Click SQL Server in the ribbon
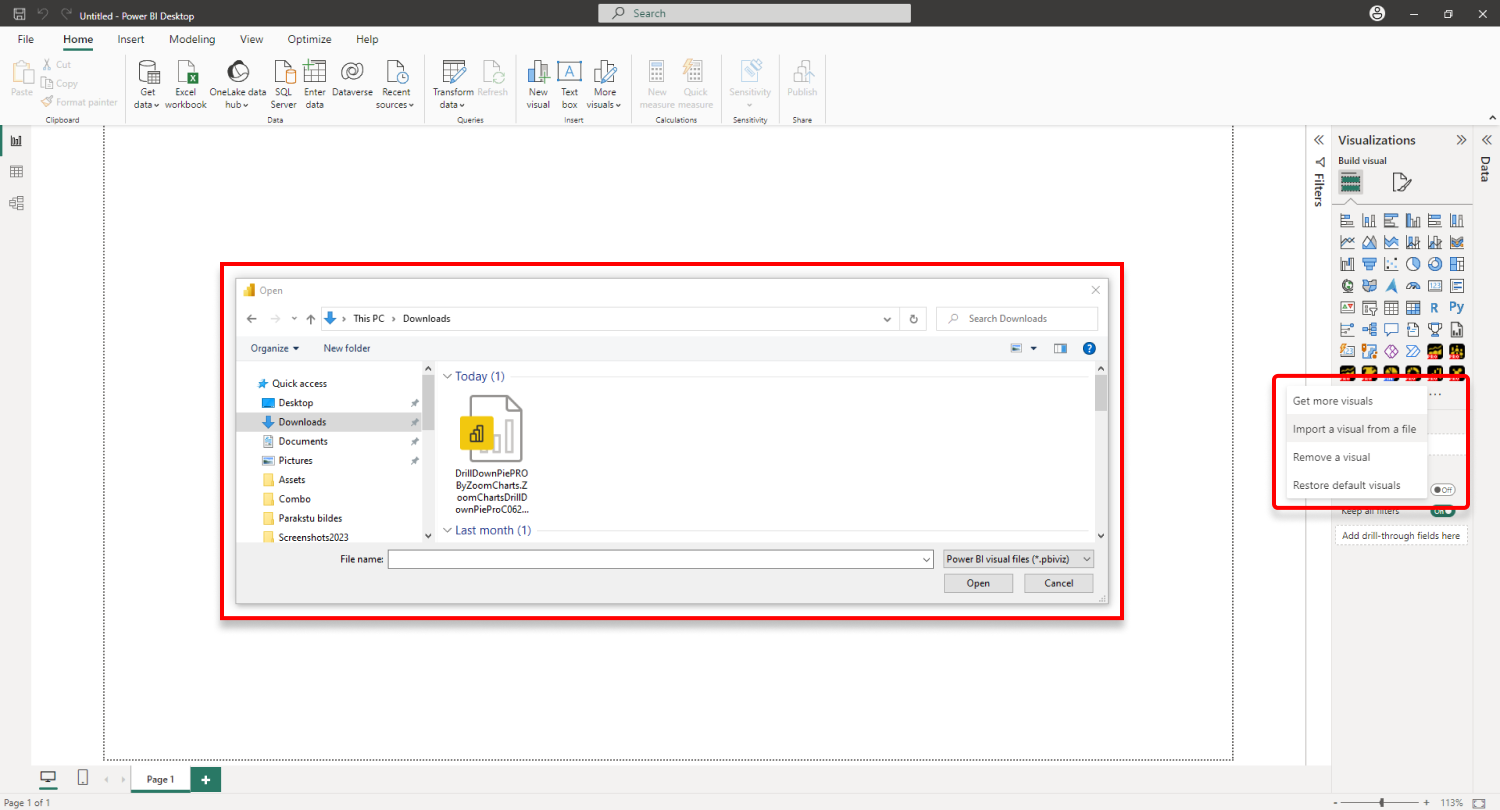The height and width of the screenshot is (810, 1500). tap(284, 84)
